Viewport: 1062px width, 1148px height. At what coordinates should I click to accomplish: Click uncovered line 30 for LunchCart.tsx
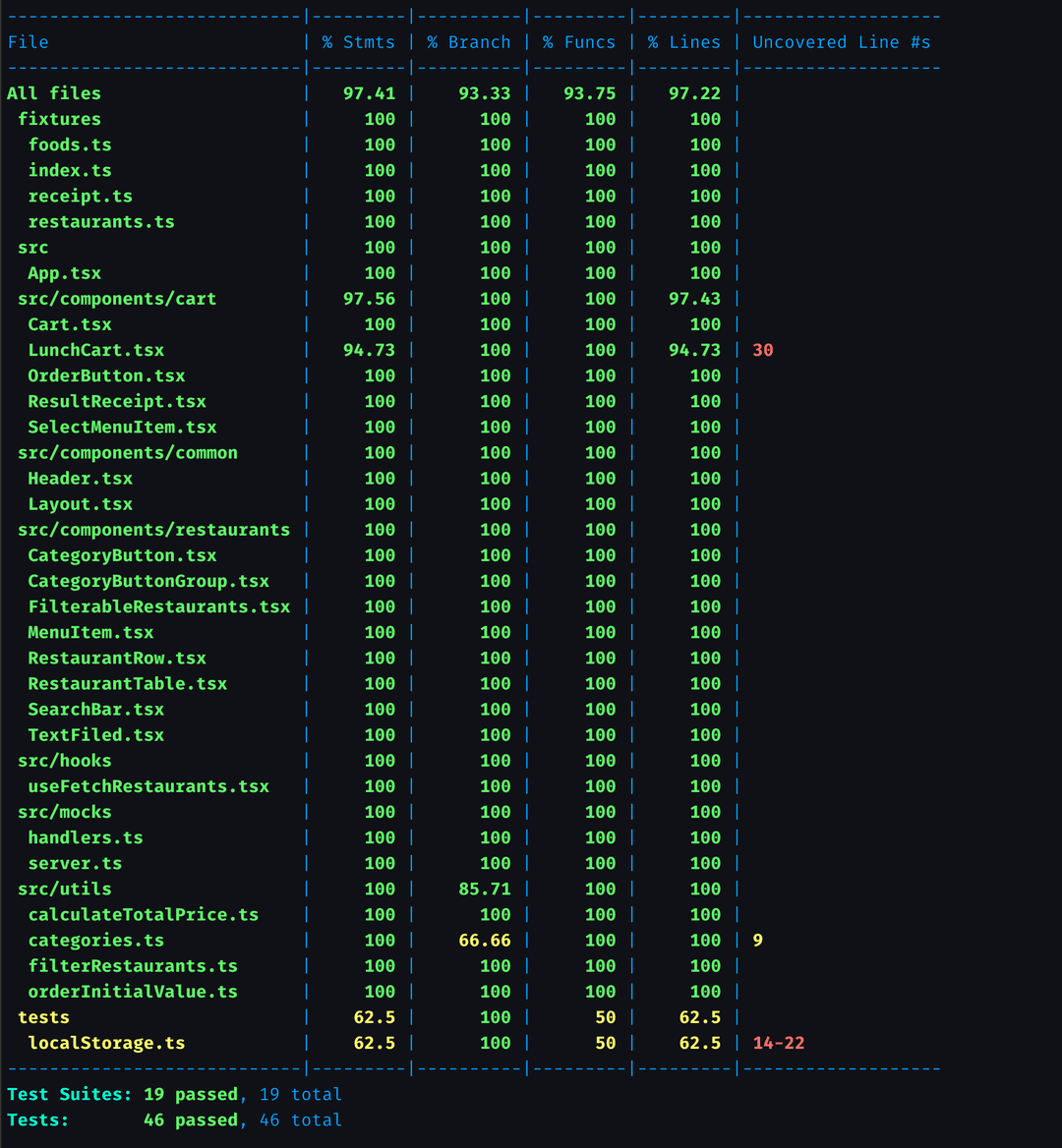(x=763, y=350)
